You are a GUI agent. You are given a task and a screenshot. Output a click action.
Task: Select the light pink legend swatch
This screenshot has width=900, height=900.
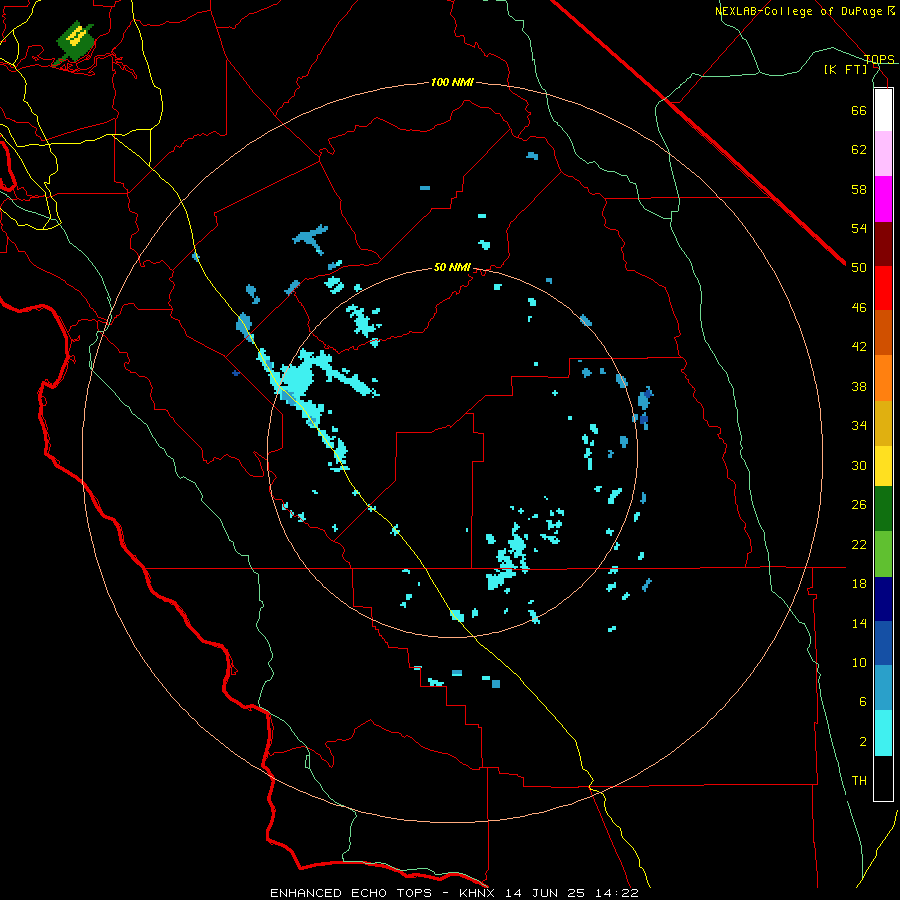tap(883, 154)
